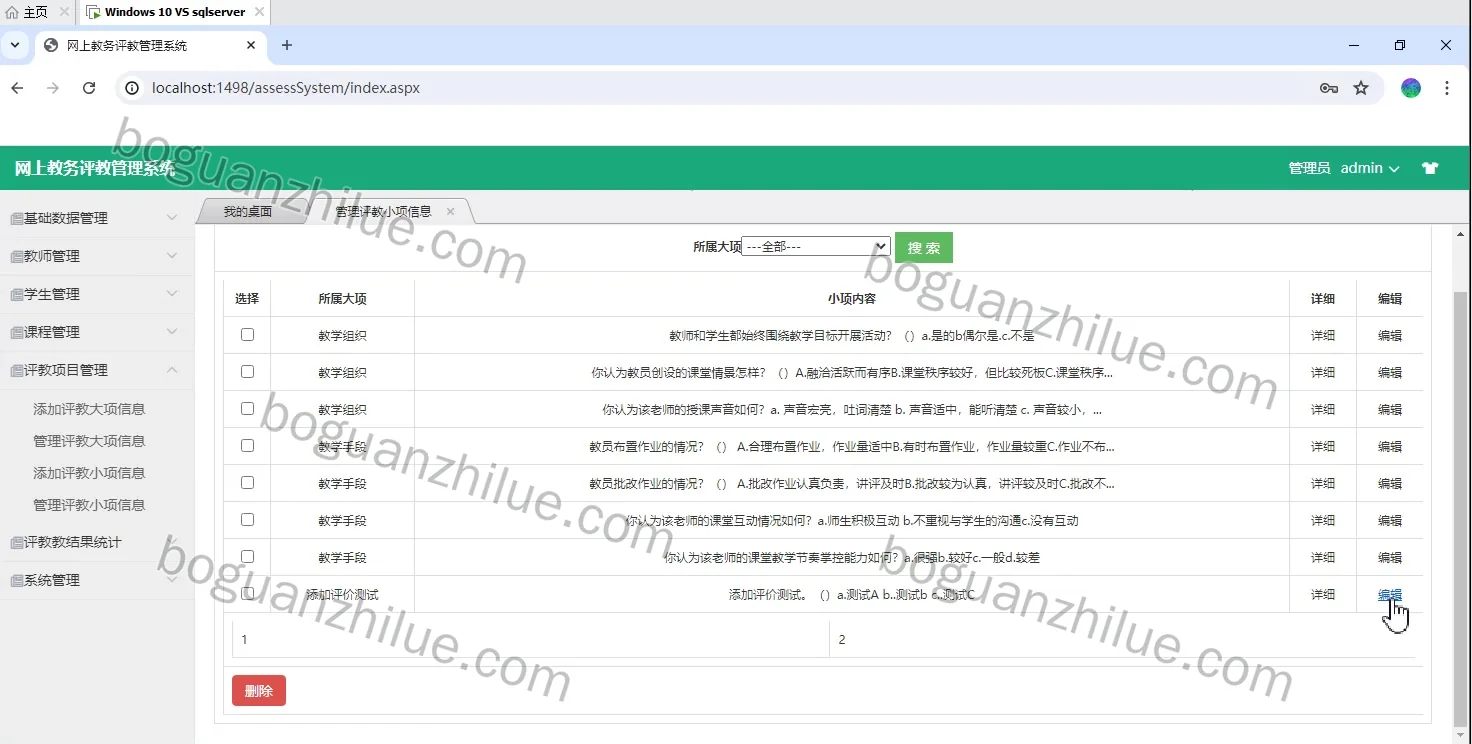This screenshot has width=1472, height=744.
Task: Bookmark this page with star icon
Action: [x=1361, y=88]
